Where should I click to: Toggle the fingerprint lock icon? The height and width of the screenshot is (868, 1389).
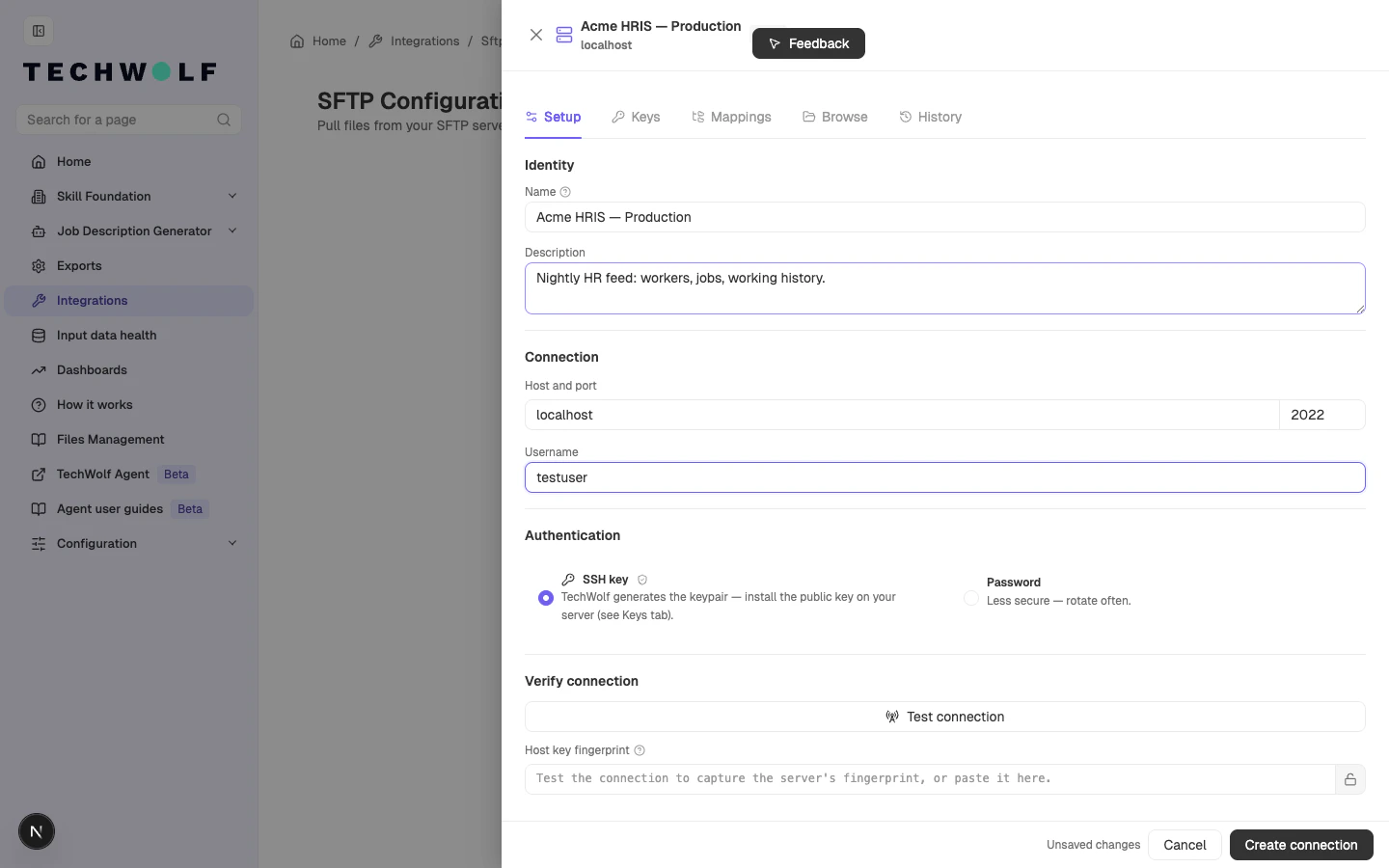[1350, 779]
